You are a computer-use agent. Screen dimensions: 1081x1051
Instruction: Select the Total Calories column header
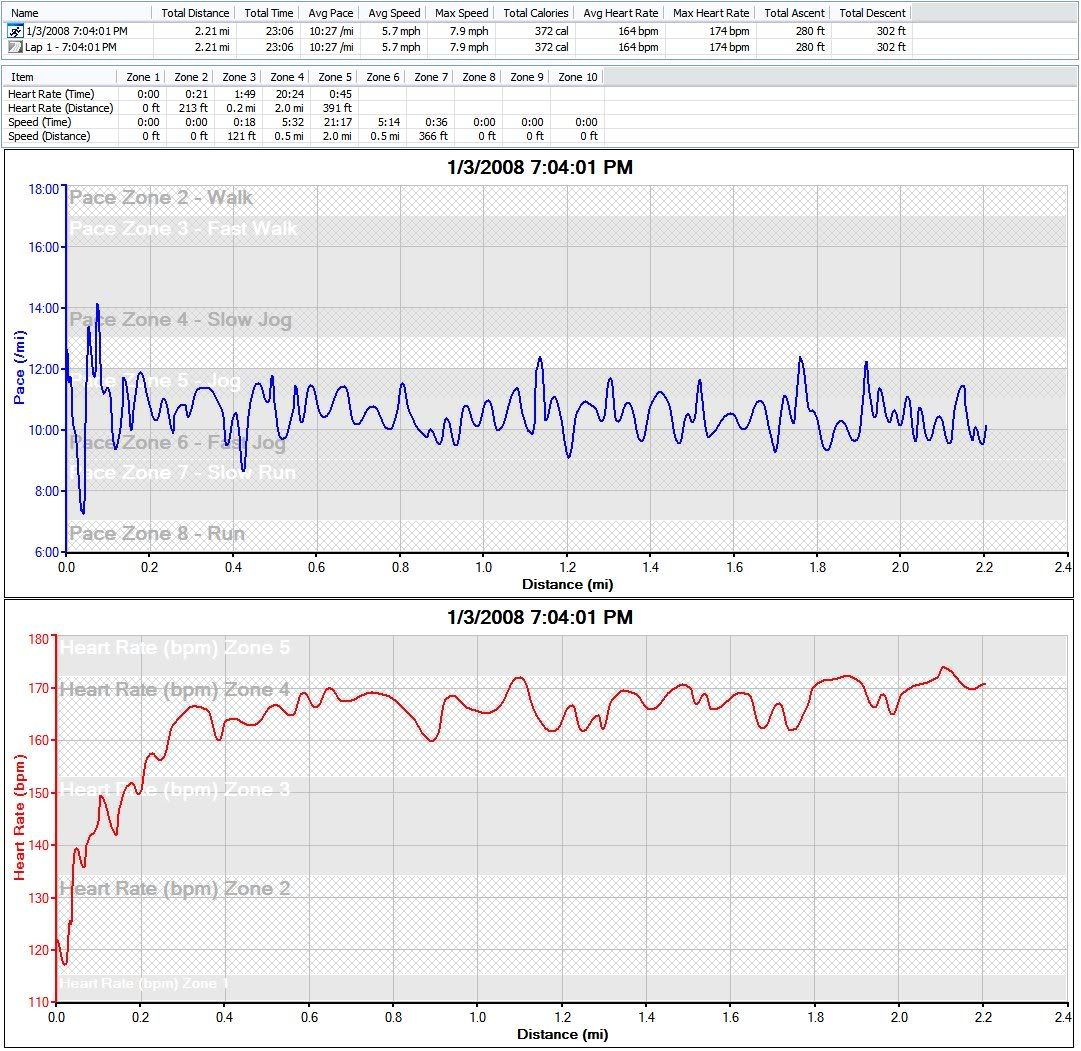(535, 13)
